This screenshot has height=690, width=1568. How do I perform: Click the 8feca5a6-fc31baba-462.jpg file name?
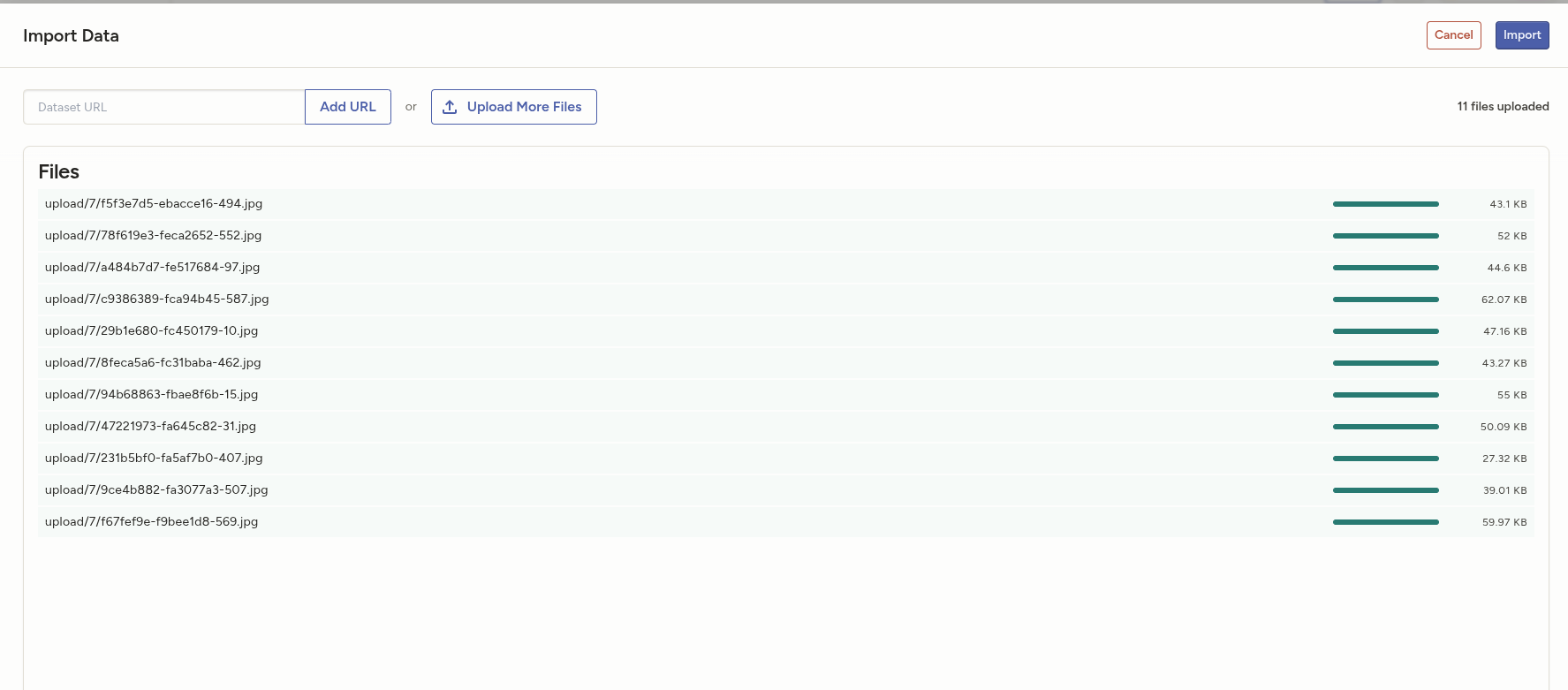point(153,363)
